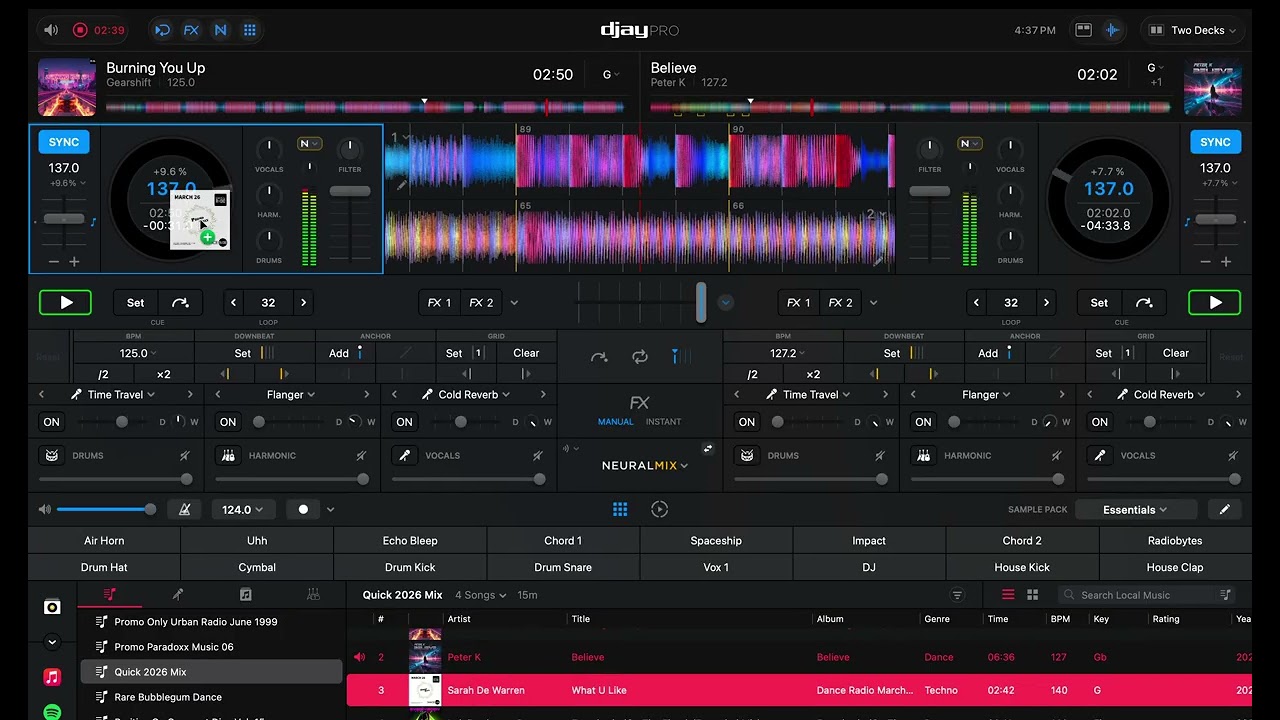This screenshot has height=720, width=1280.
Task: Click the metronome icon in sampler bar
Action: coord(184,509)
